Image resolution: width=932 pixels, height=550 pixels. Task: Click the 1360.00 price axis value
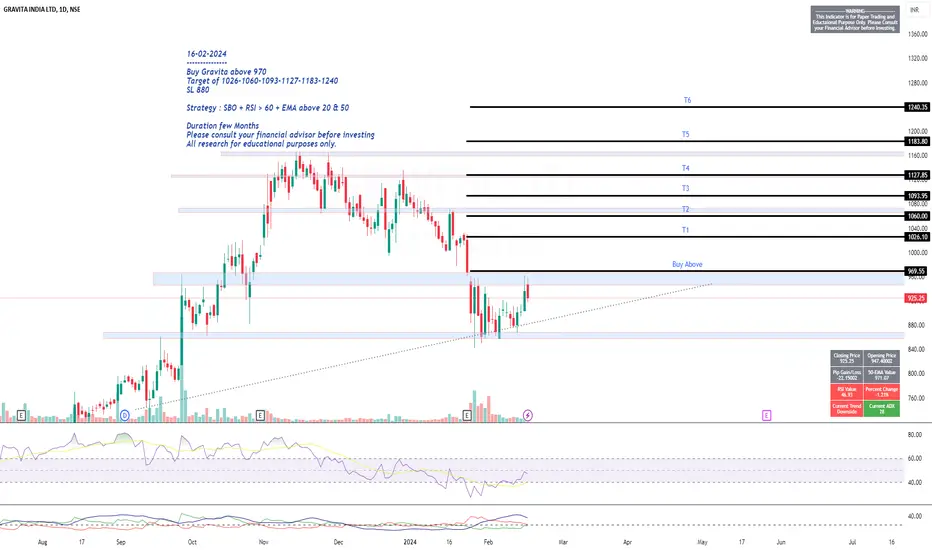click(918, 34)
